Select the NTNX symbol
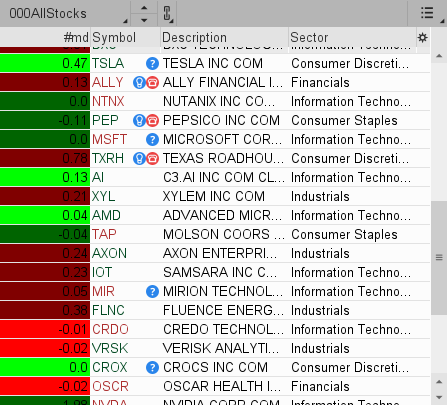 point(108,101)
